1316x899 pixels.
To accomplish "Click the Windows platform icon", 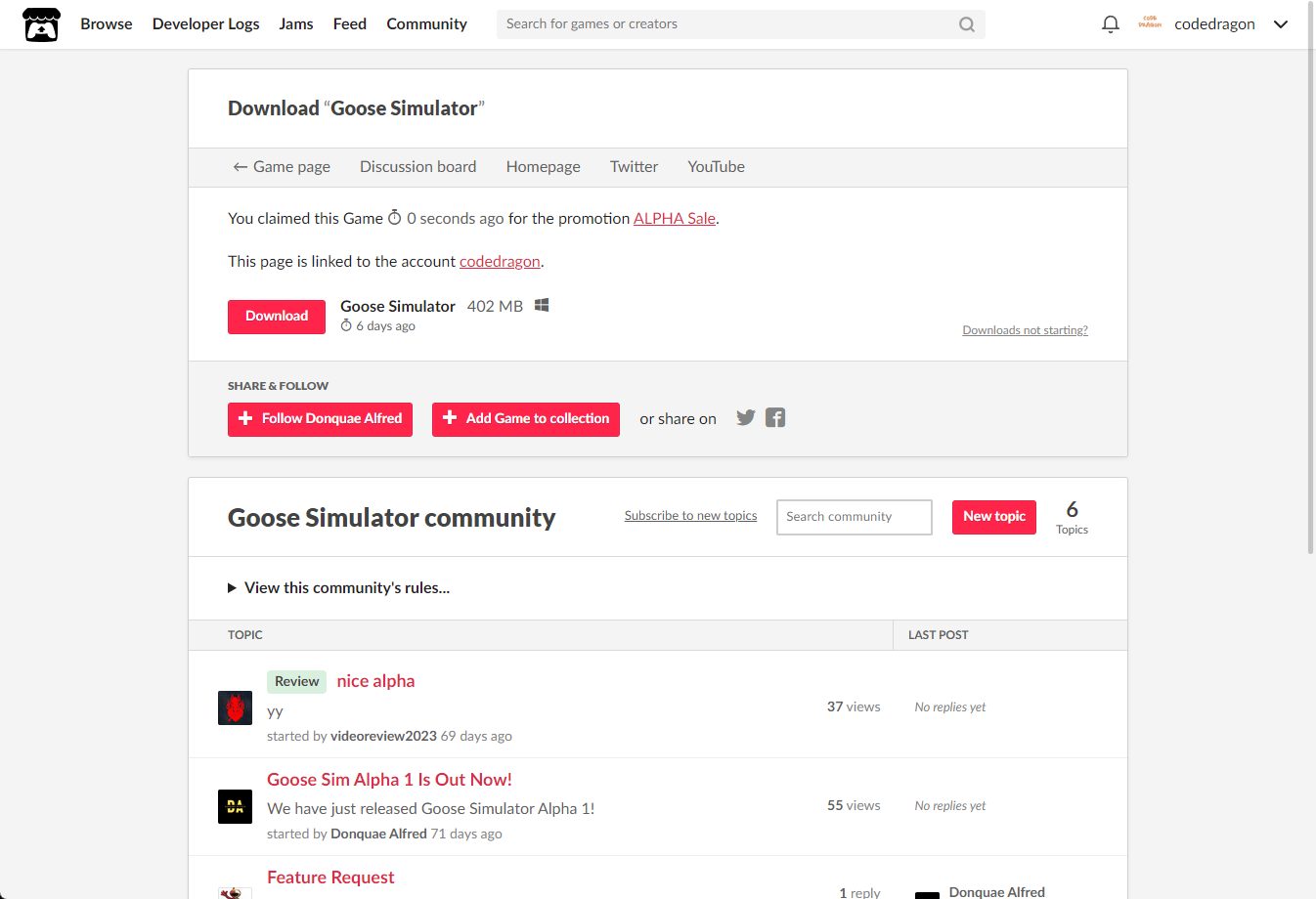I will 542,306.
